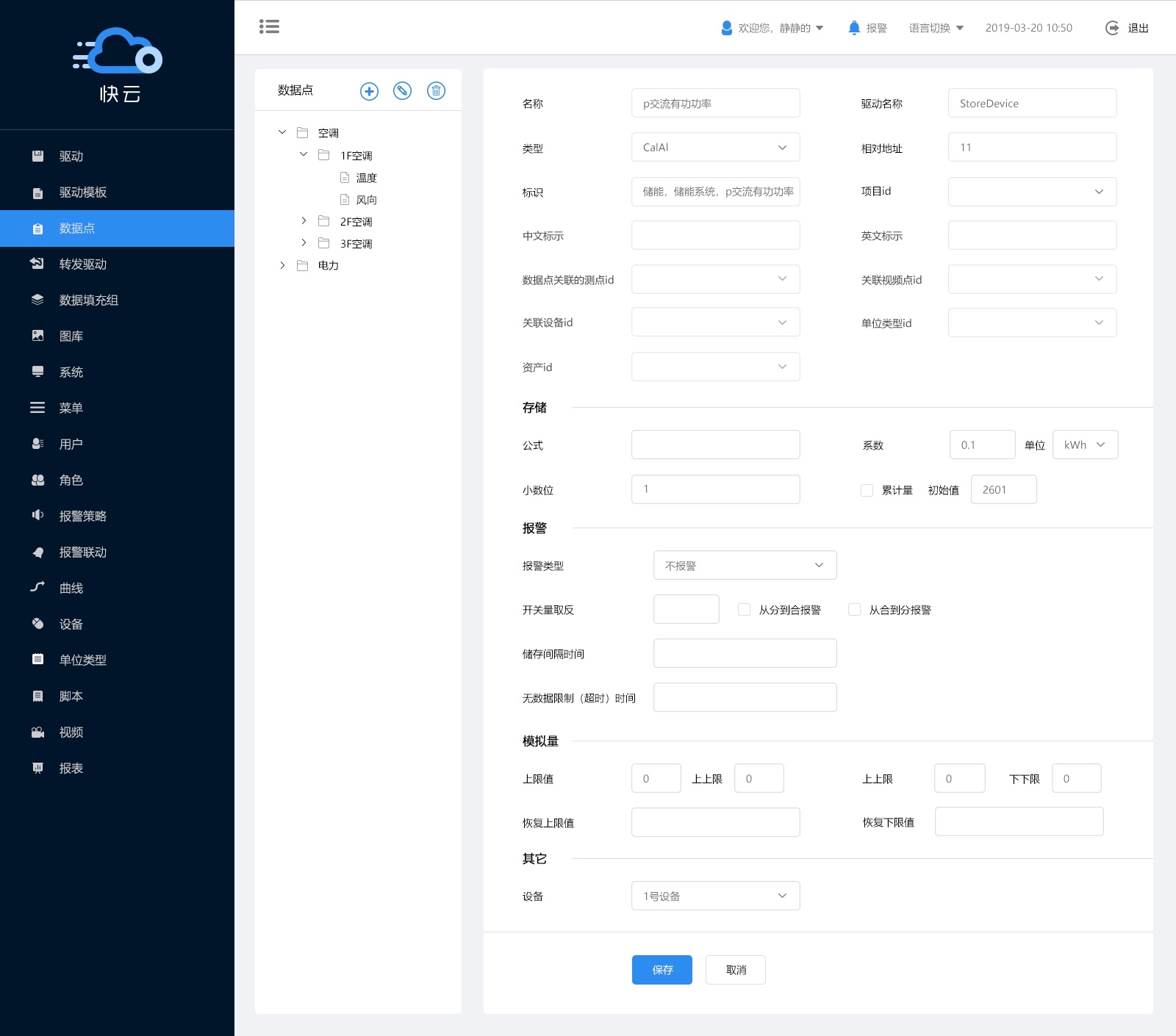Click the 相对地址 input field
1176x1036 pixels.
pyautogui.click(x=1032, y=147)
